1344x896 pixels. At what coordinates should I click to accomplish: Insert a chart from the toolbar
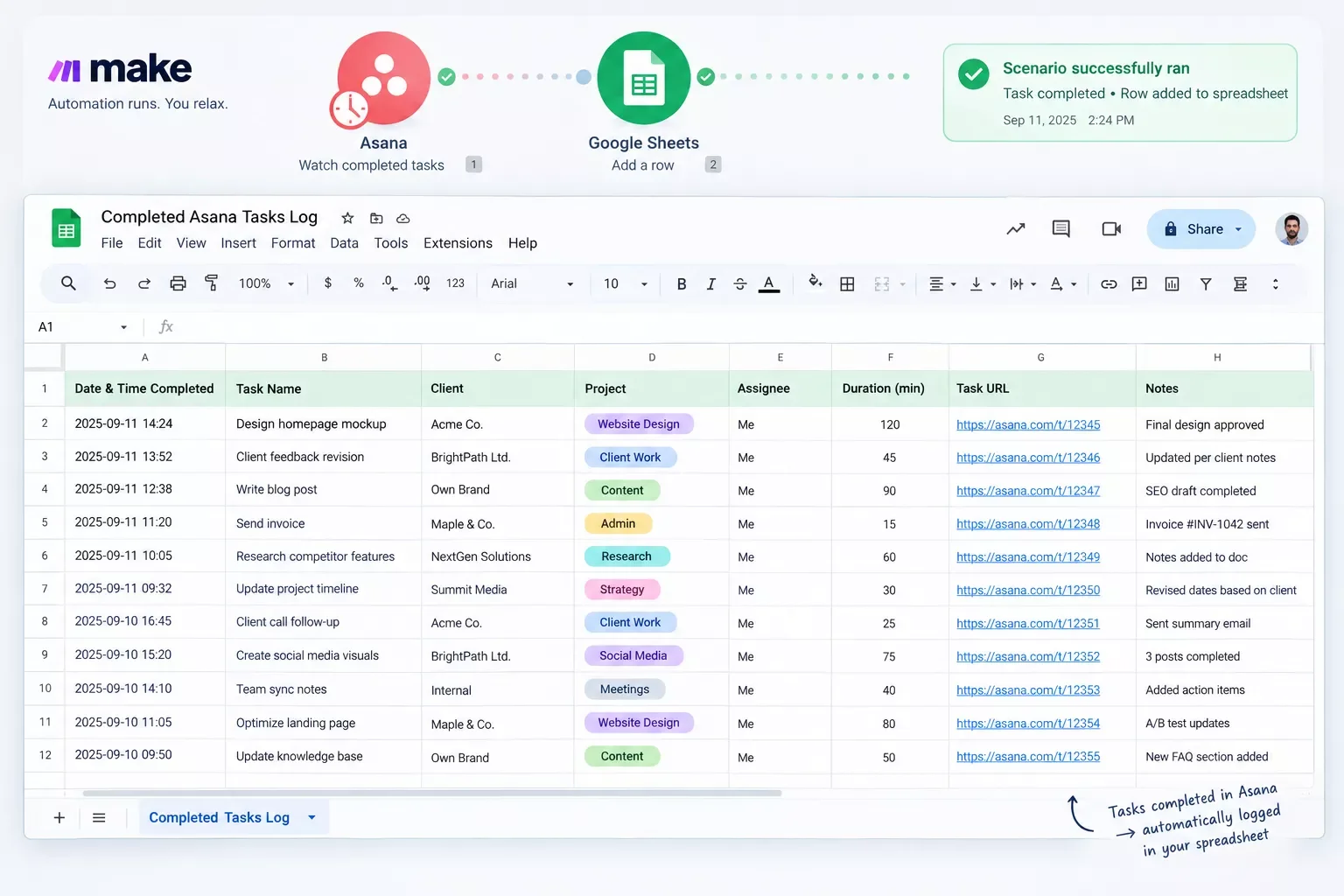click(1172, 283)
